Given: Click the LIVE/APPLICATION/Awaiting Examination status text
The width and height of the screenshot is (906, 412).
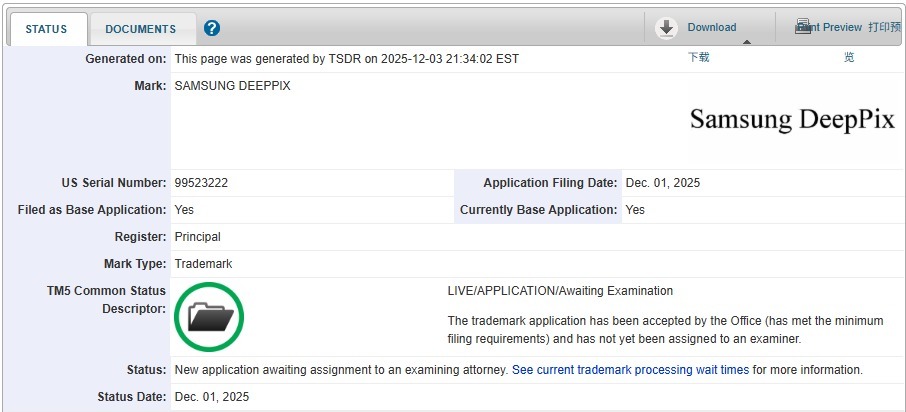Looking at the screenshot, I should 560,291.
